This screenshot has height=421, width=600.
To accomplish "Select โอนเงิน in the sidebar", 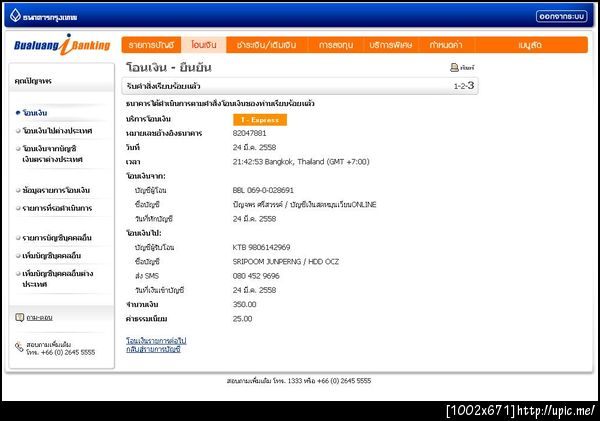I will pyautogui.click(x=35, y=113).
